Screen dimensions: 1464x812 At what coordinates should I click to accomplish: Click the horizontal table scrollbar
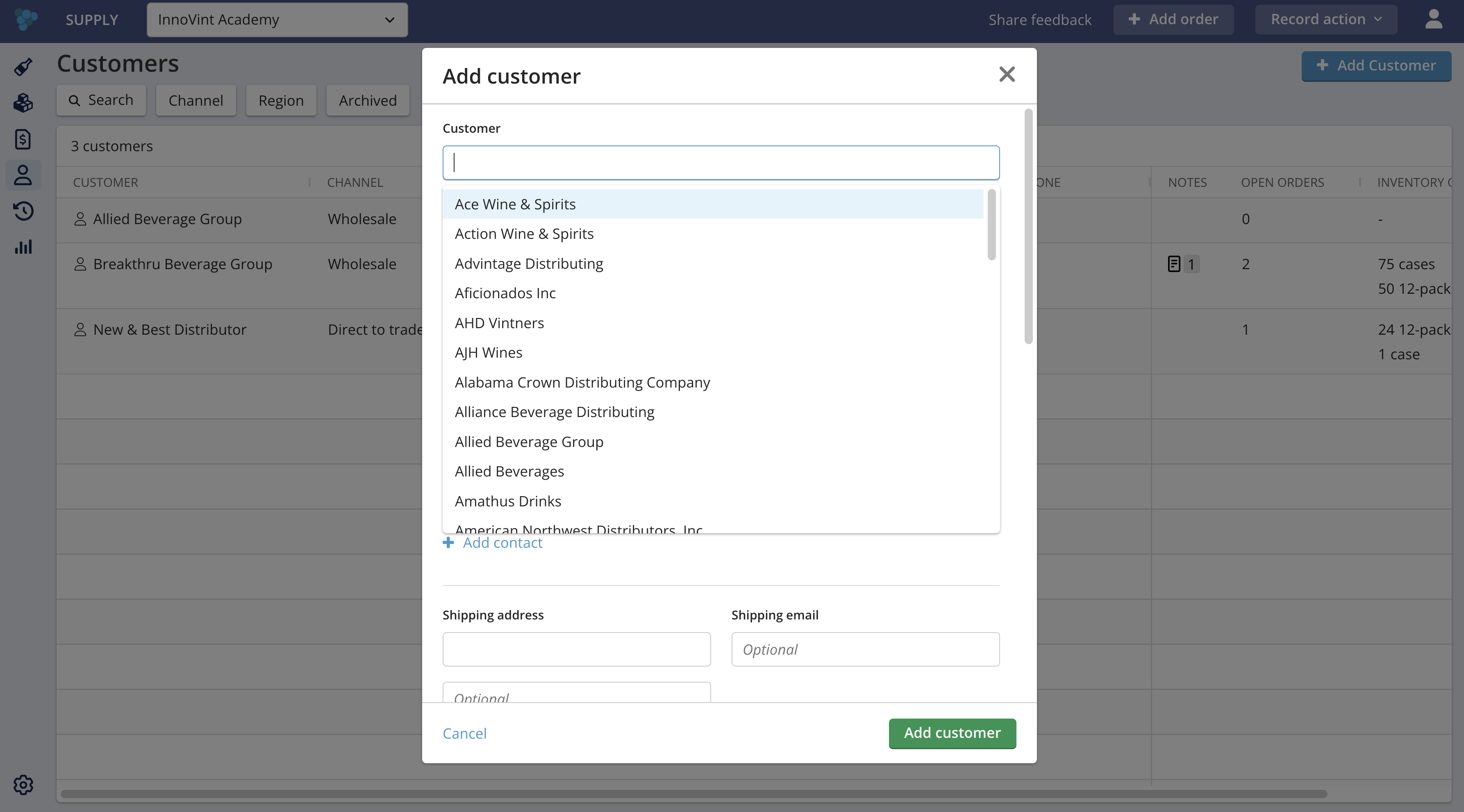pos(693,794)
